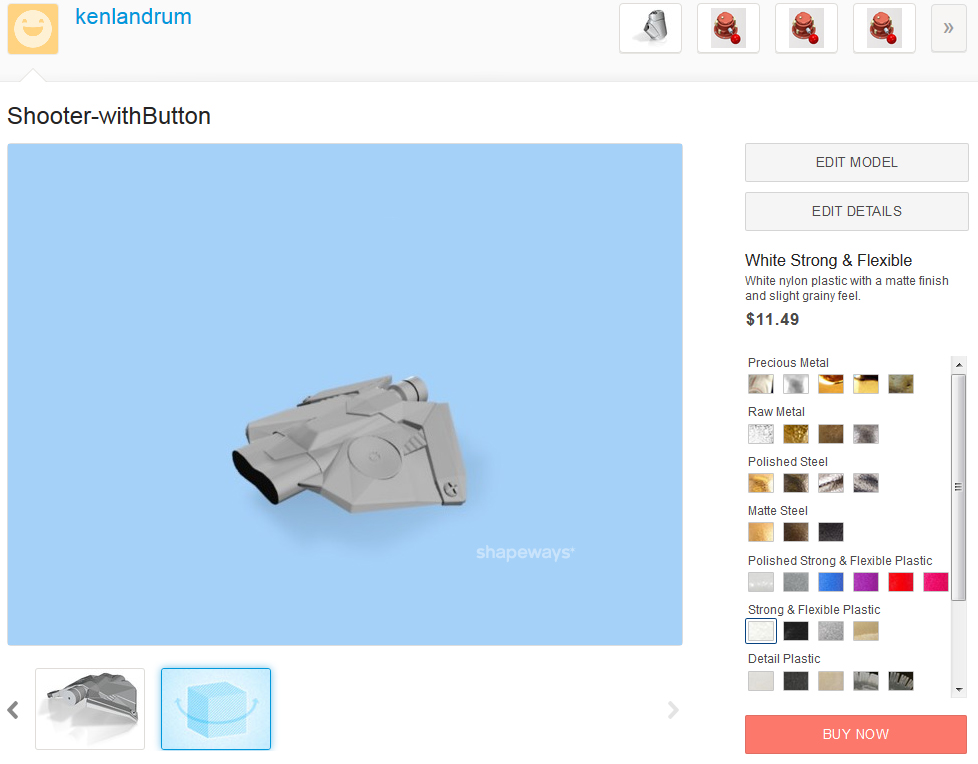
Task: Go to previous image with left arrow
Action: [x=13, y=710]
